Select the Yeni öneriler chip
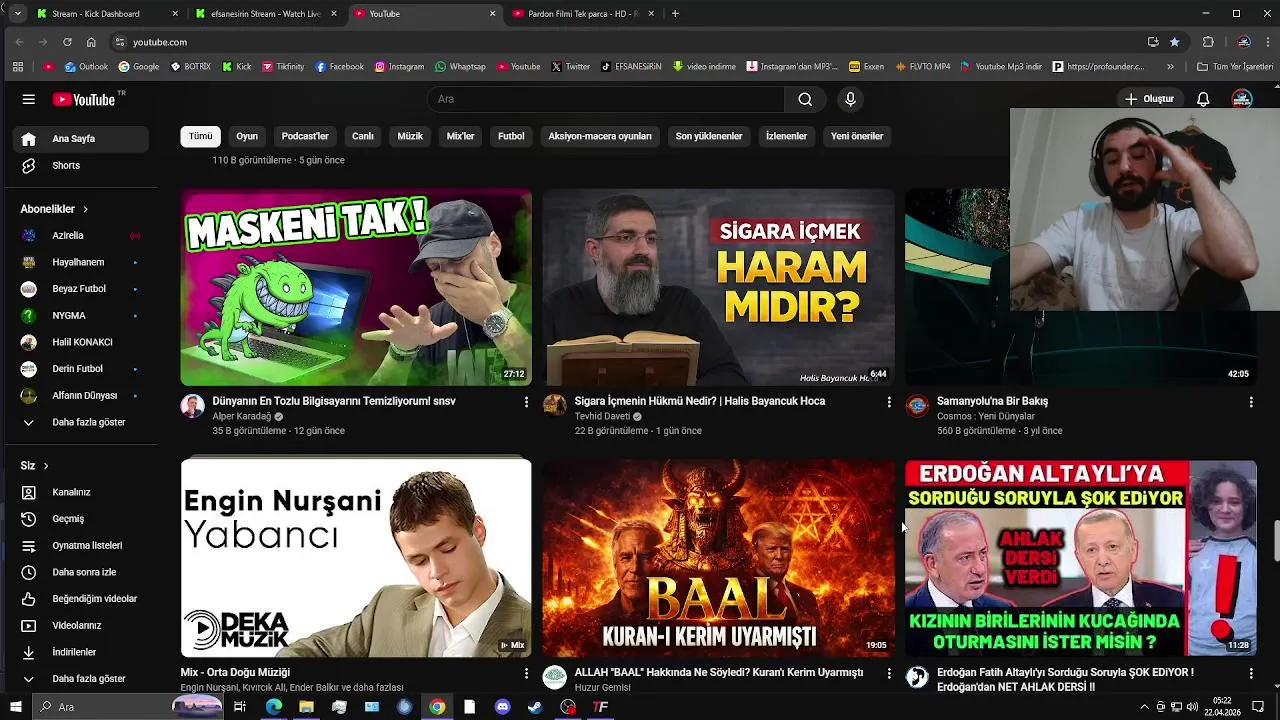 857,136
